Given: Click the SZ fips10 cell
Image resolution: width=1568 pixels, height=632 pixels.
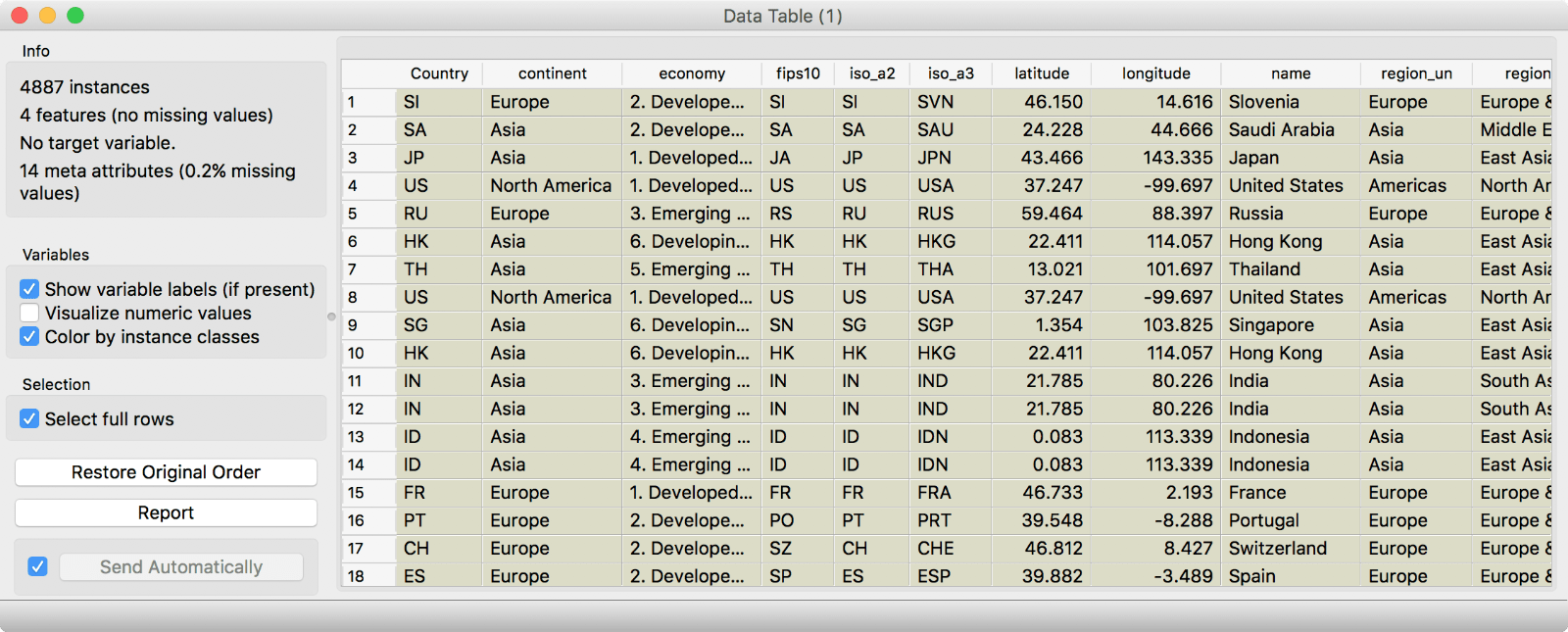Looking at the screenshot, I should [x=798, y=549].
